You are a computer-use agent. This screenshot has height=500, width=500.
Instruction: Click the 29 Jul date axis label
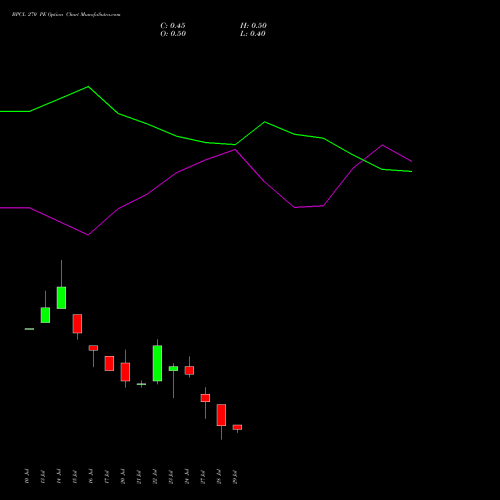235,476
